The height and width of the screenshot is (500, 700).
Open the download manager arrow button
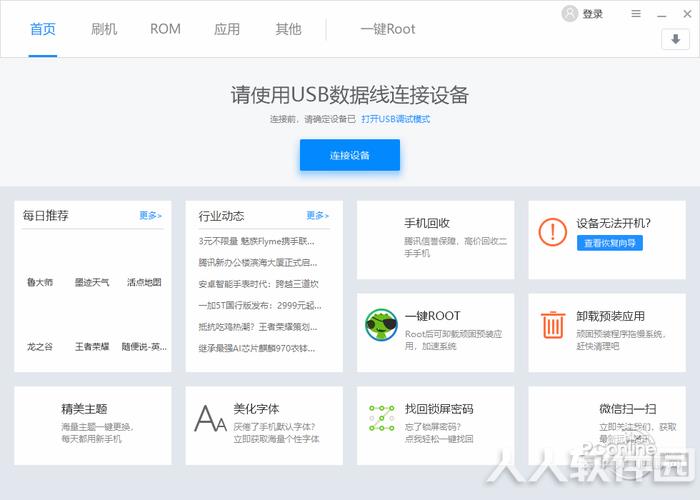click(x=675, y=39)
